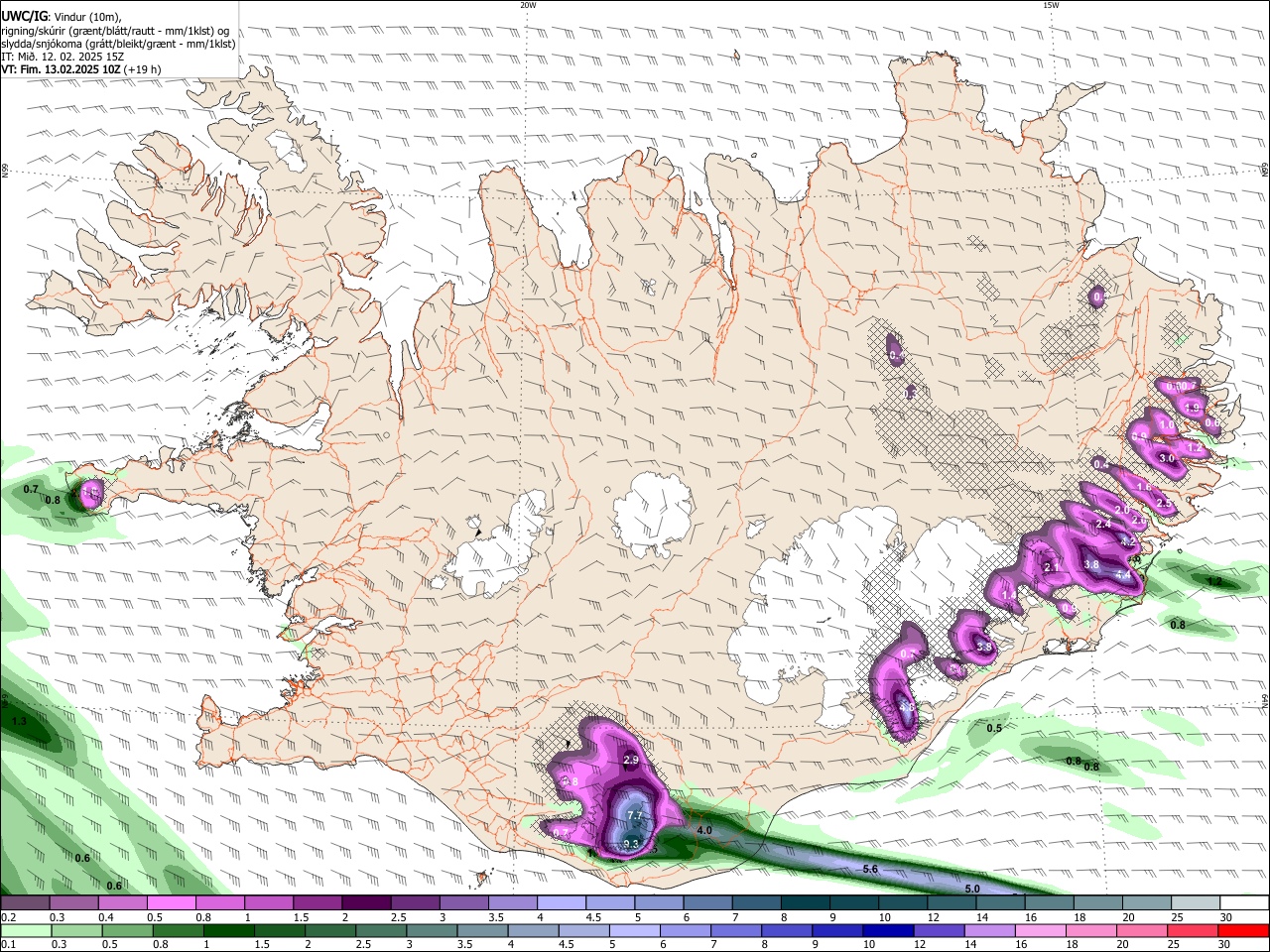Image resolution: width=1270 pixels, height=952 pixels.
Task: Click the '1.6' snow value in the east
Action: pyautogui.click(x=1143, y=487)
